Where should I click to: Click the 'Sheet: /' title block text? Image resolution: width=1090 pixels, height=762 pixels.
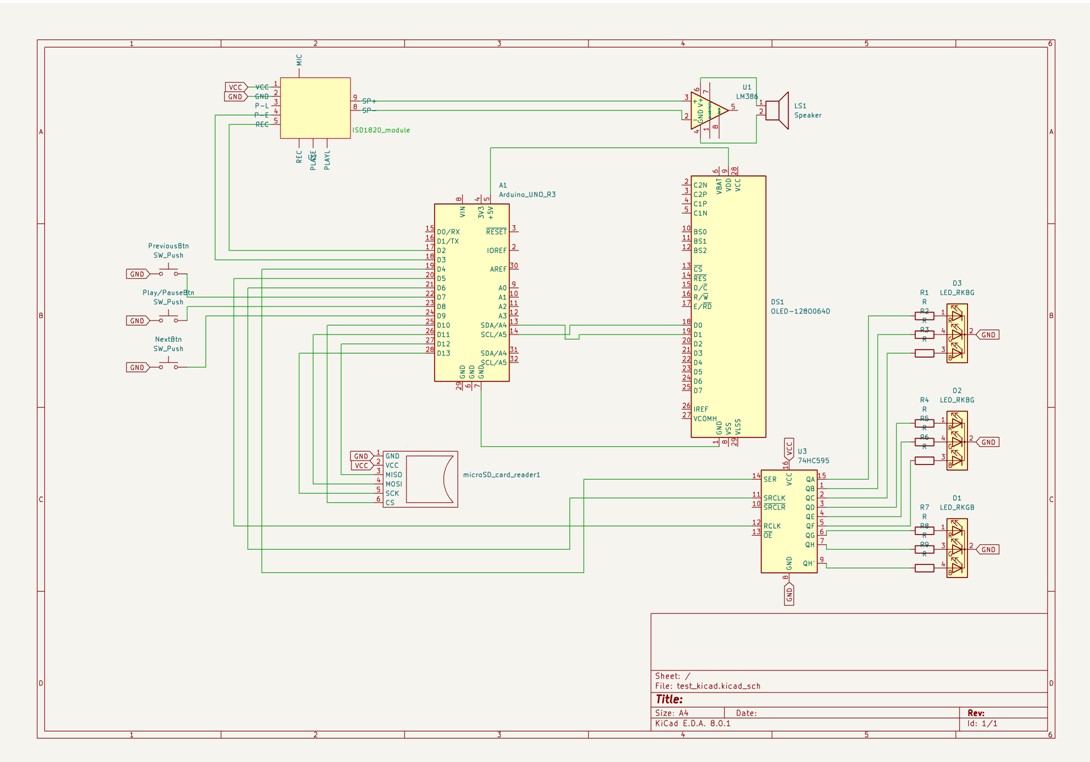click(672, 676)
